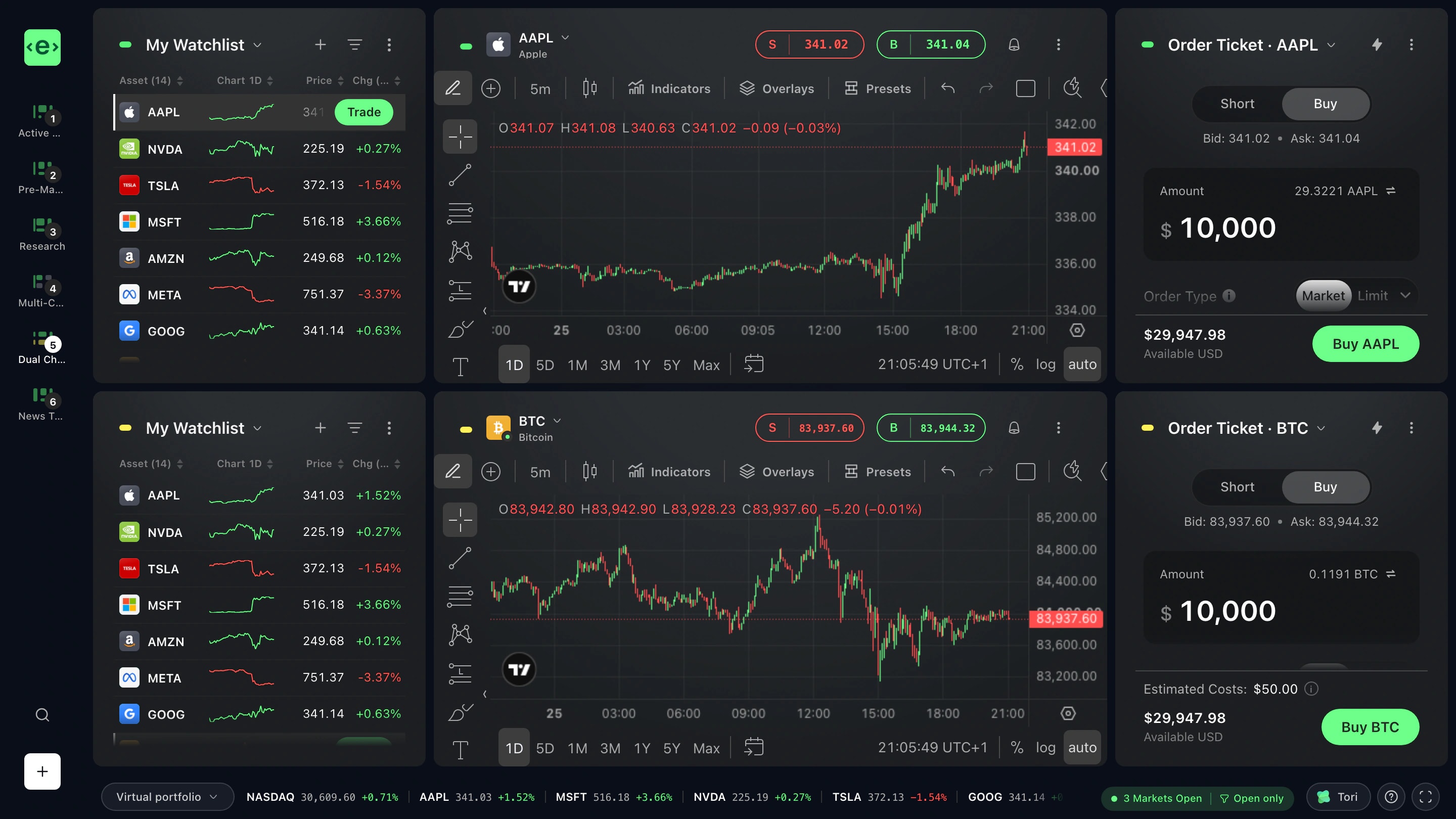Screen dimensions: 1456x819
Task: Click the AAPL $10,000 amount field
Action: 1282,215
